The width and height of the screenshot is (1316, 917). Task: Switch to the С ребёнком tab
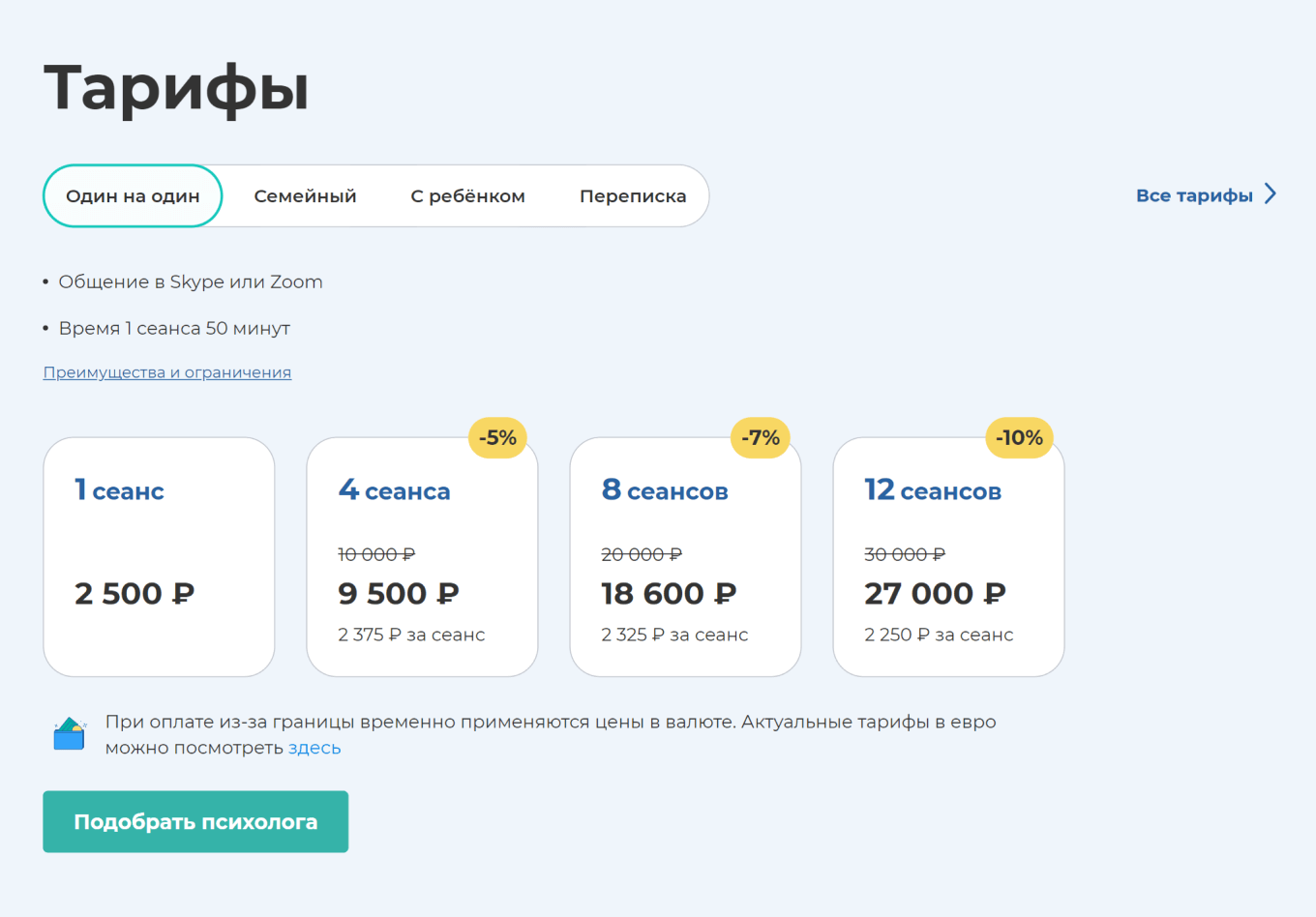pyautogui.click(x=468, y=195)
